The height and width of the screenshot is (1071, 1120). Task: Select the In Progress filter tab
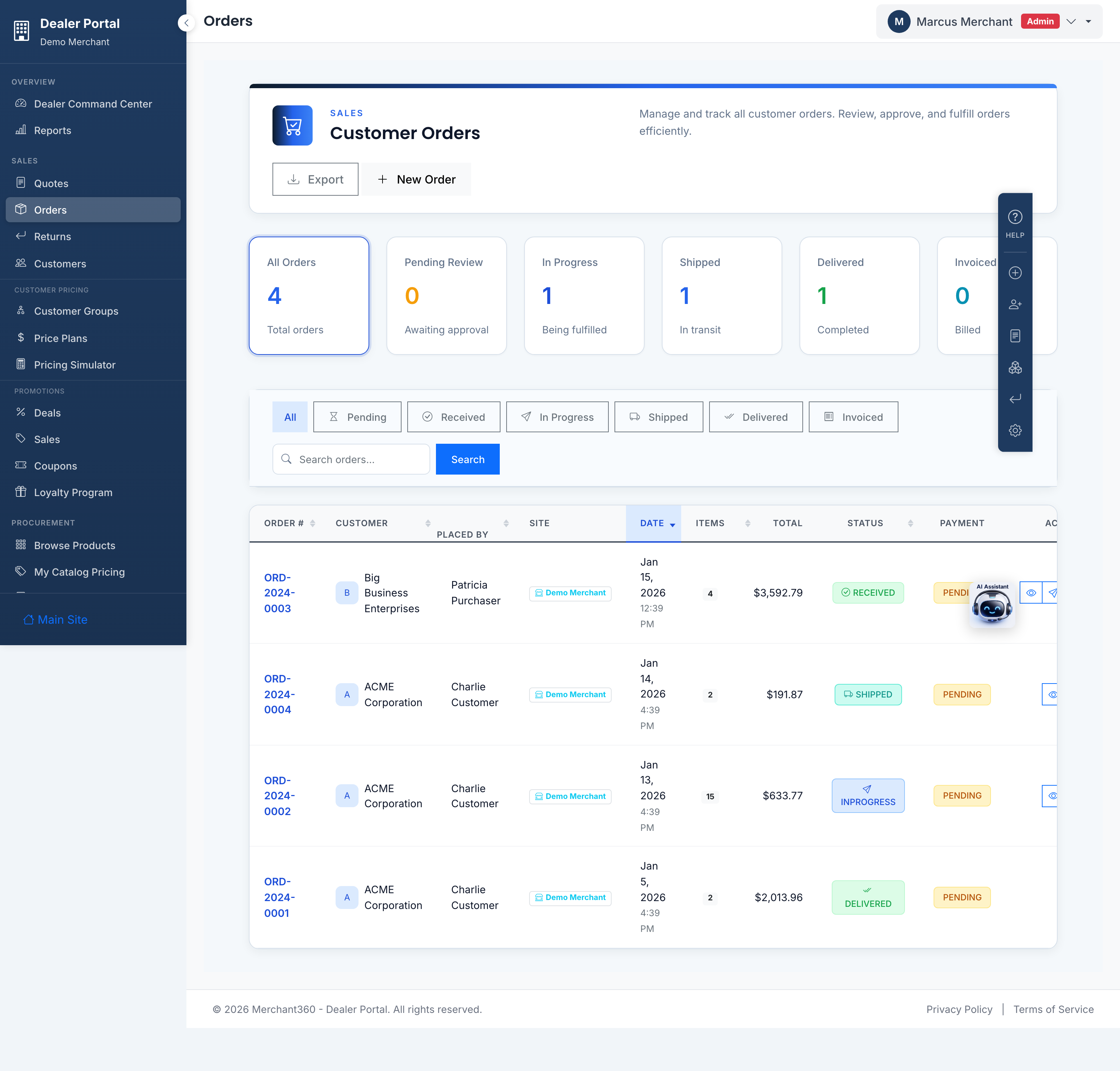click(x=557, y=417)
